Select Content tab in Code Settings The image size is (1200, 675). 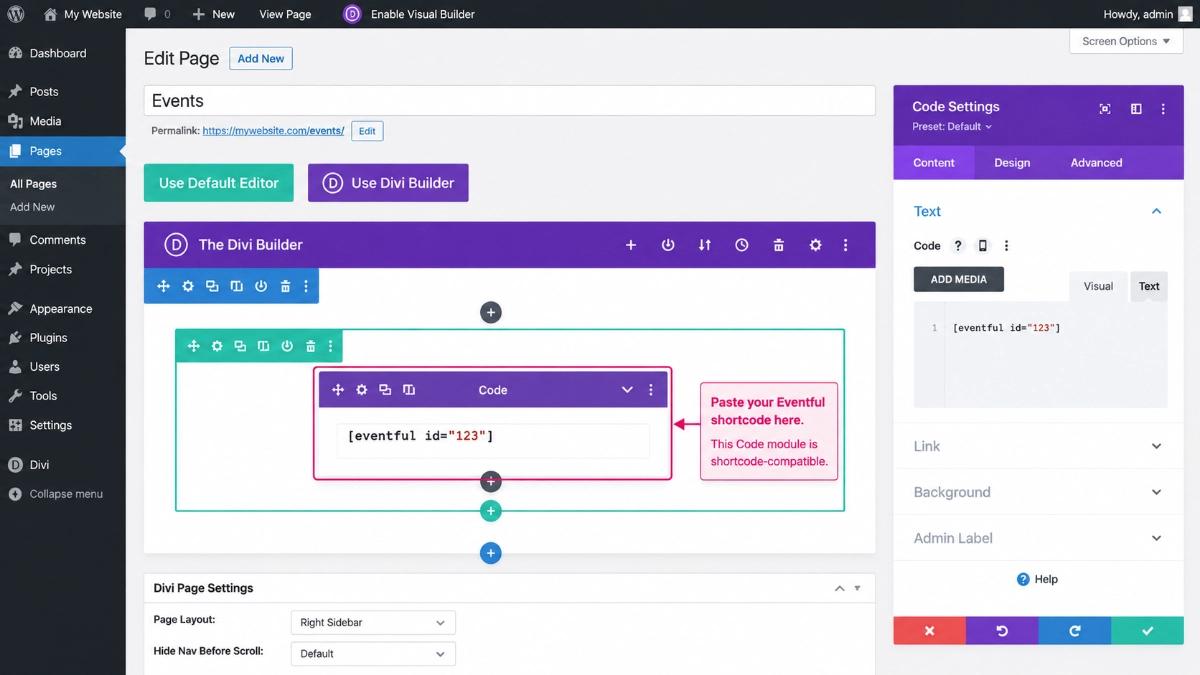pos(934,163)
